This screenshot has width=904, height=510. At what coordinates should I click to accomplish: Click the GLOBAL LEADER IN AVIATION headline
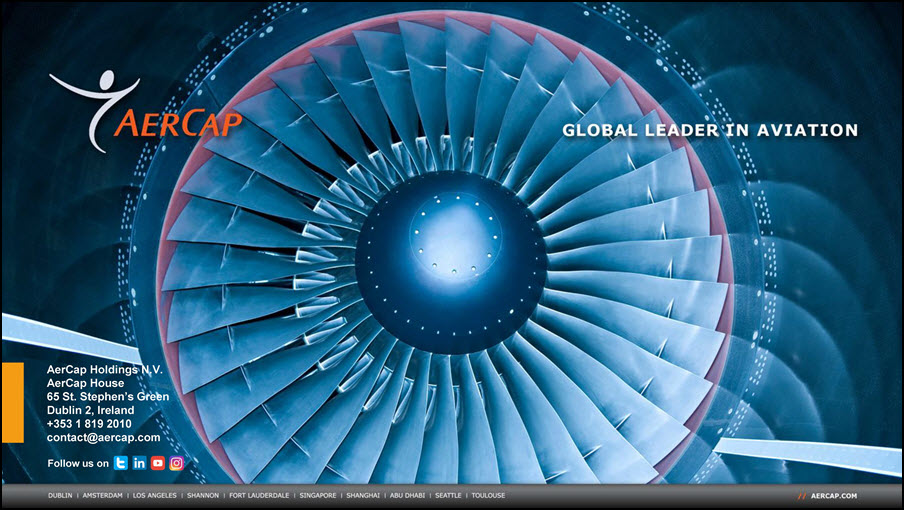click(710, 130)
